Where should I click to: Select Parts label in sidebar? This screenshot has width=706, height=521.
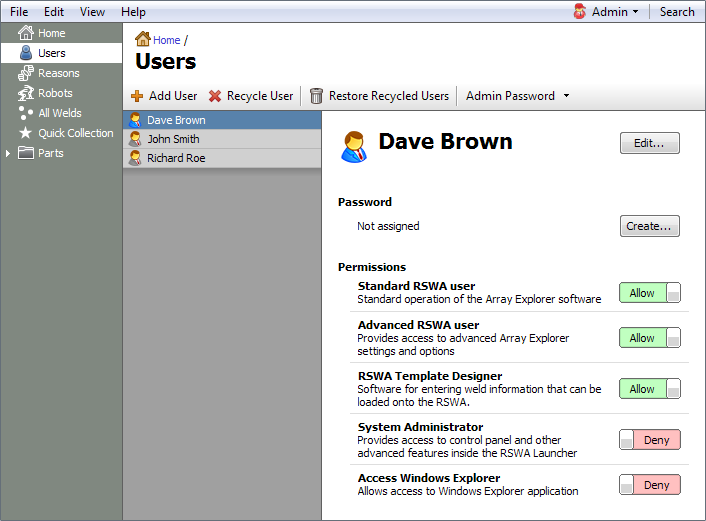50,153
